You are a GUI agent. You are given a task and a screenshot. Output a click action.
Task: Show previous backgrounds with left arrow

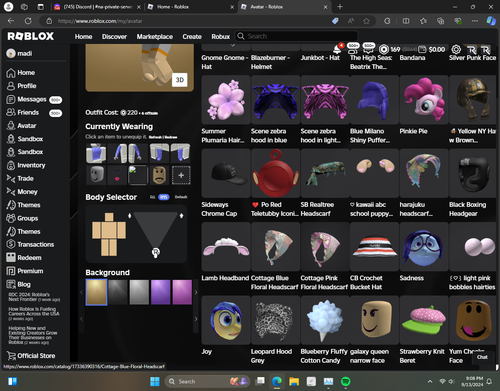81,292
